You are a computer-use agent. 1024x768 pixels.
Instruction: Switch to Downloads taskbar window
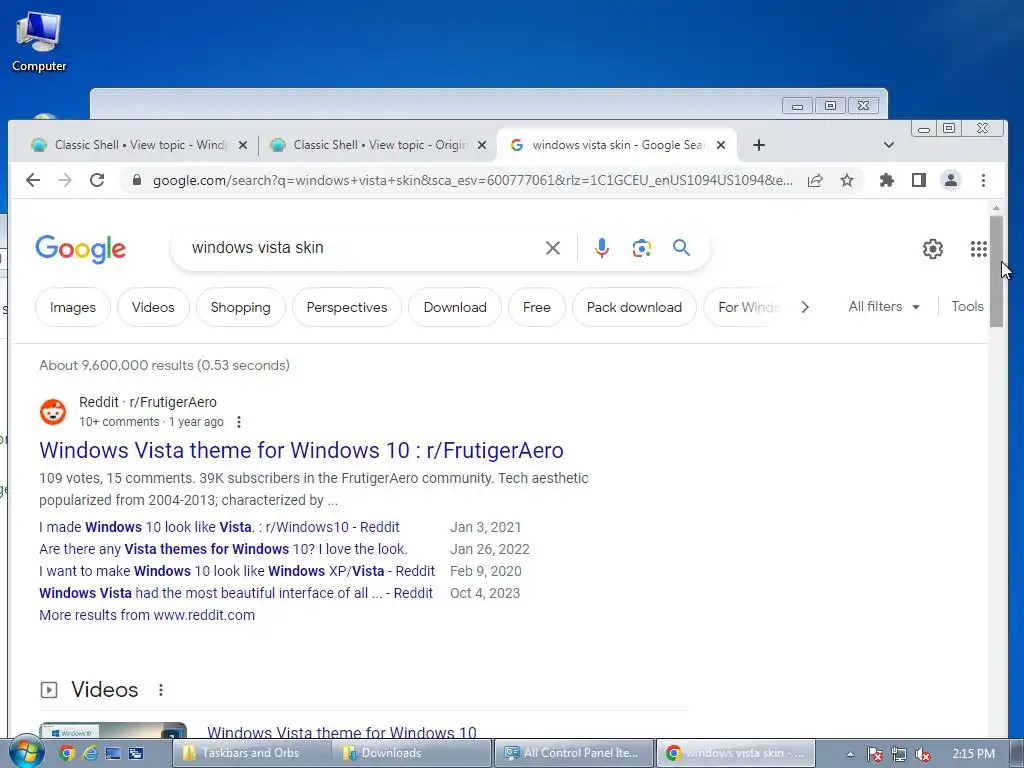click(412, 753)
